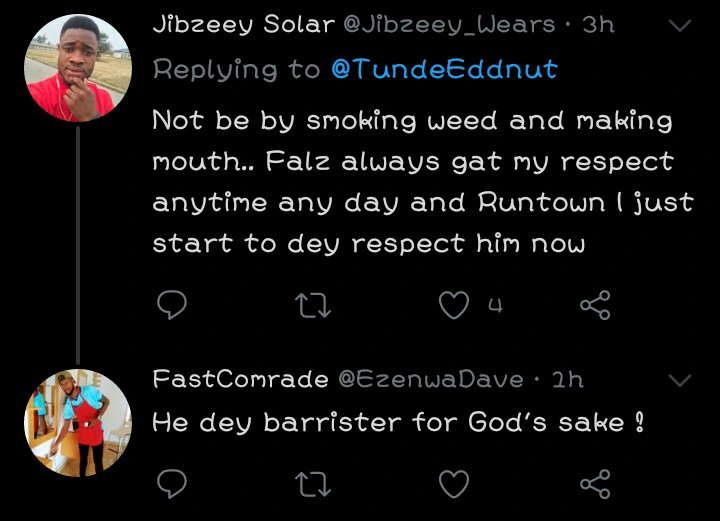The height and width of the screenshot is (521, 720).
Task: Reply to FastComrade's tweet
Action: click(x=173, y=484)
